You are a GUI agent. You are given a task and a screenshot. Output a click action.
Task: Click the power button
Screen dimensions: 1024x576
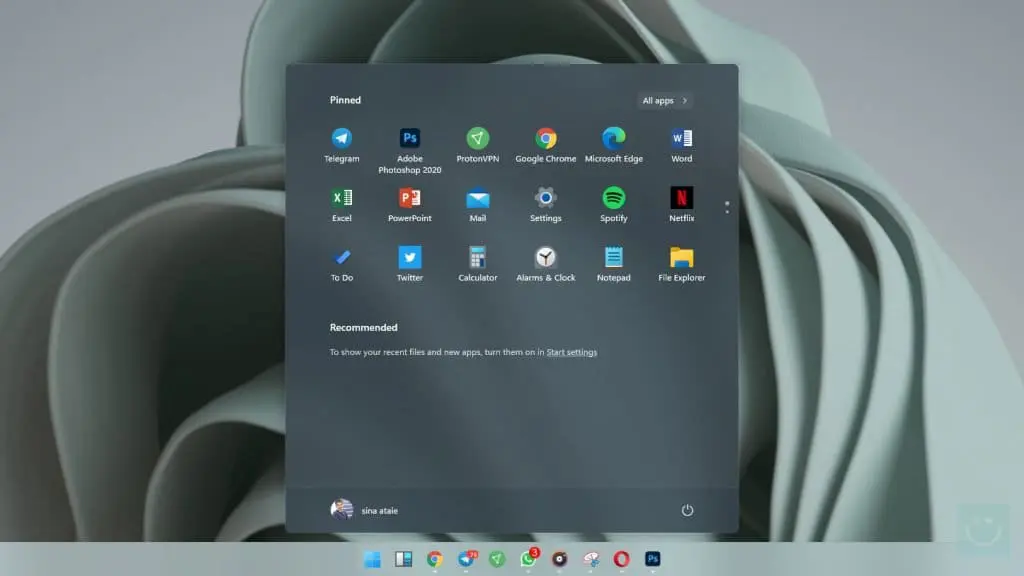(x=688, y=510)
